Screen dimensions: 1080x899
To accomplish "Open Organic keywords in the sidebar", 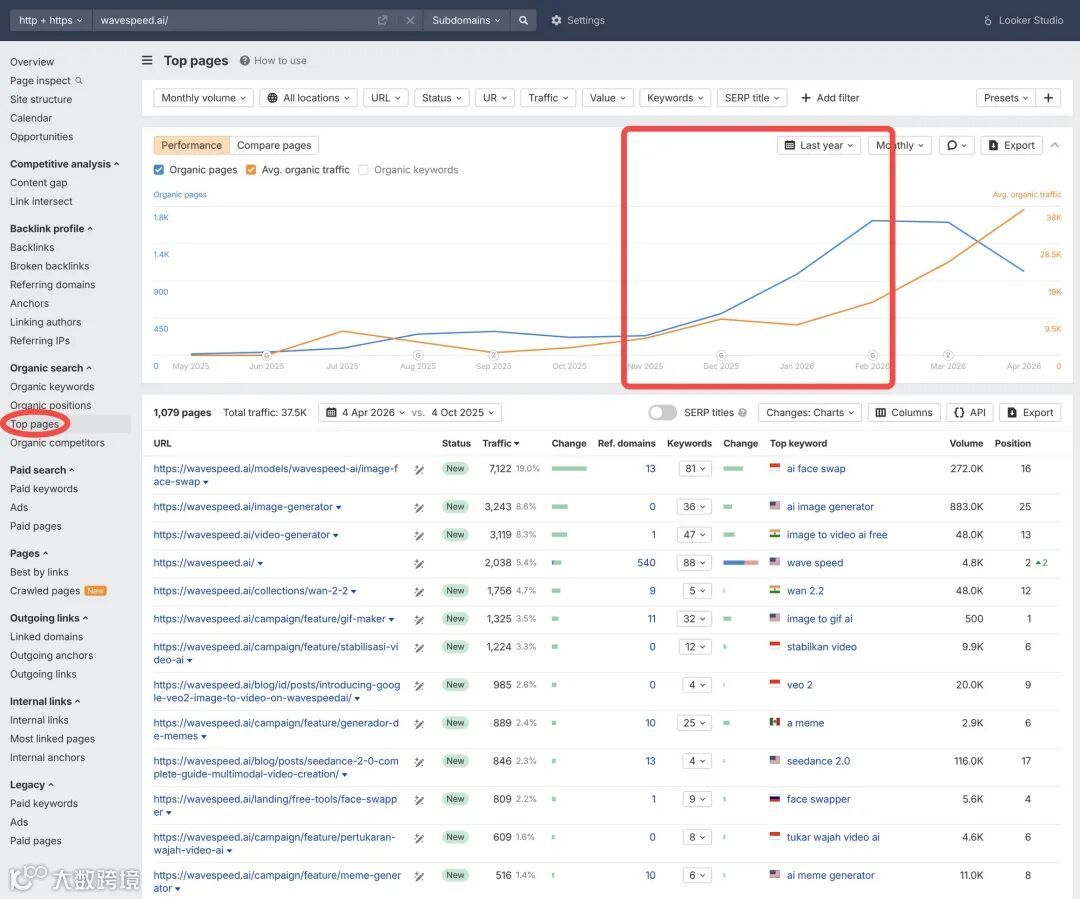I will point(52,387).
